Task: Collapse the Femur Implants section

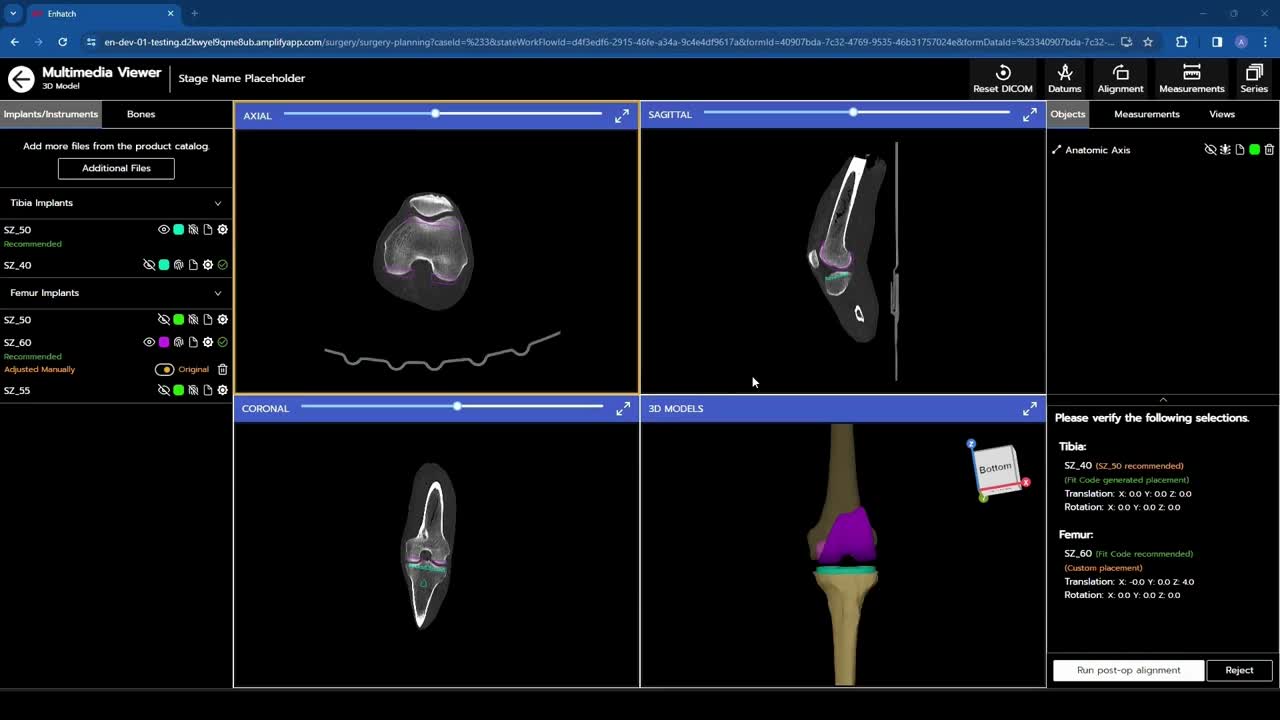Action: point(217,292)
